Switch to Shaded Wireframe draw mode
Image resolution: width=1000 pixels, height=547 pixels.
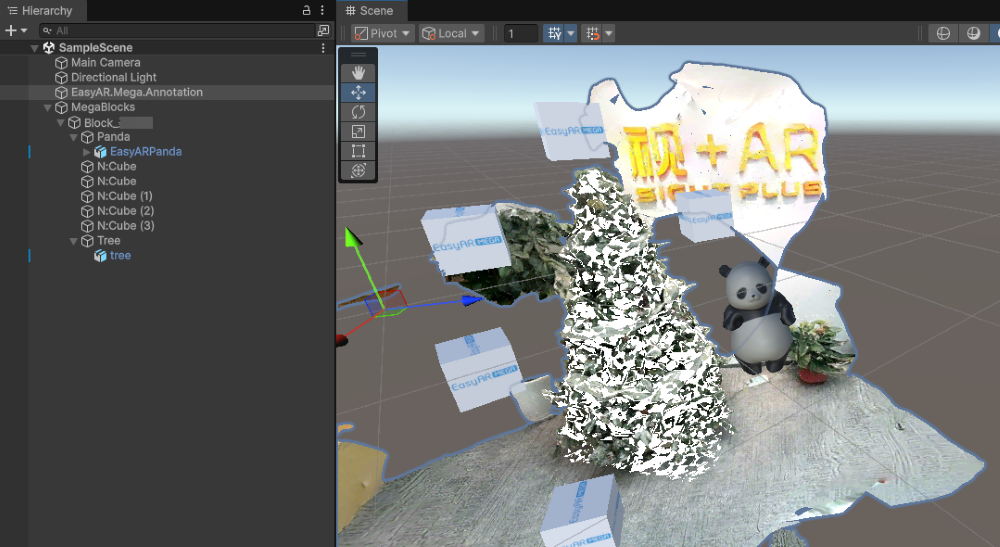[x=973, y=33]
